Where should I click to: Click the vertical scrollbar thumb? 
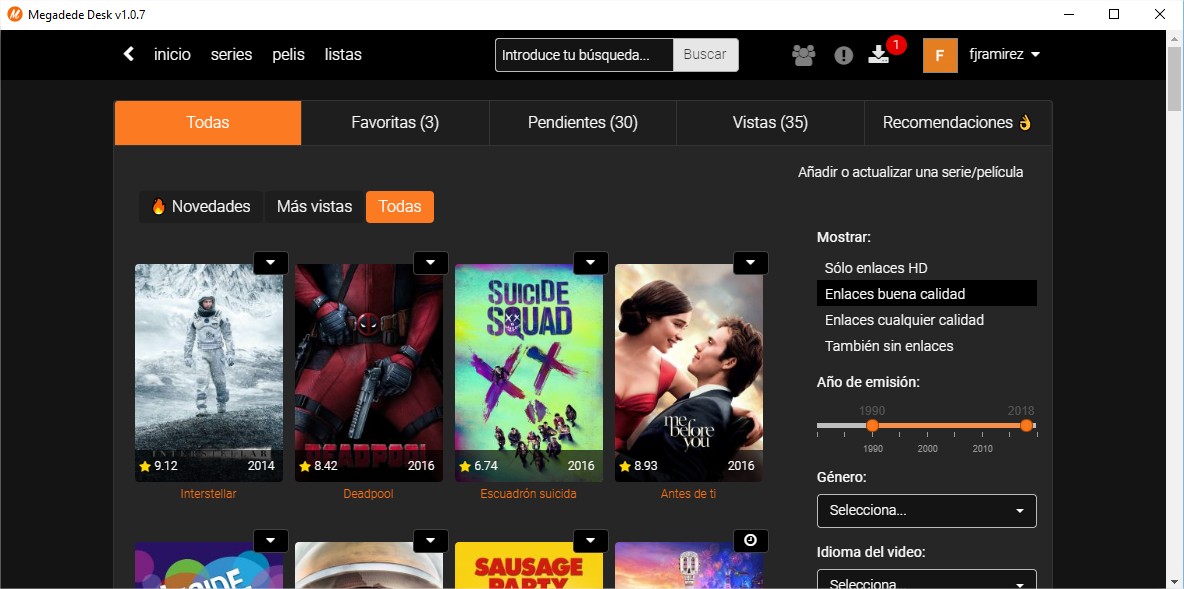point(1176,79)
